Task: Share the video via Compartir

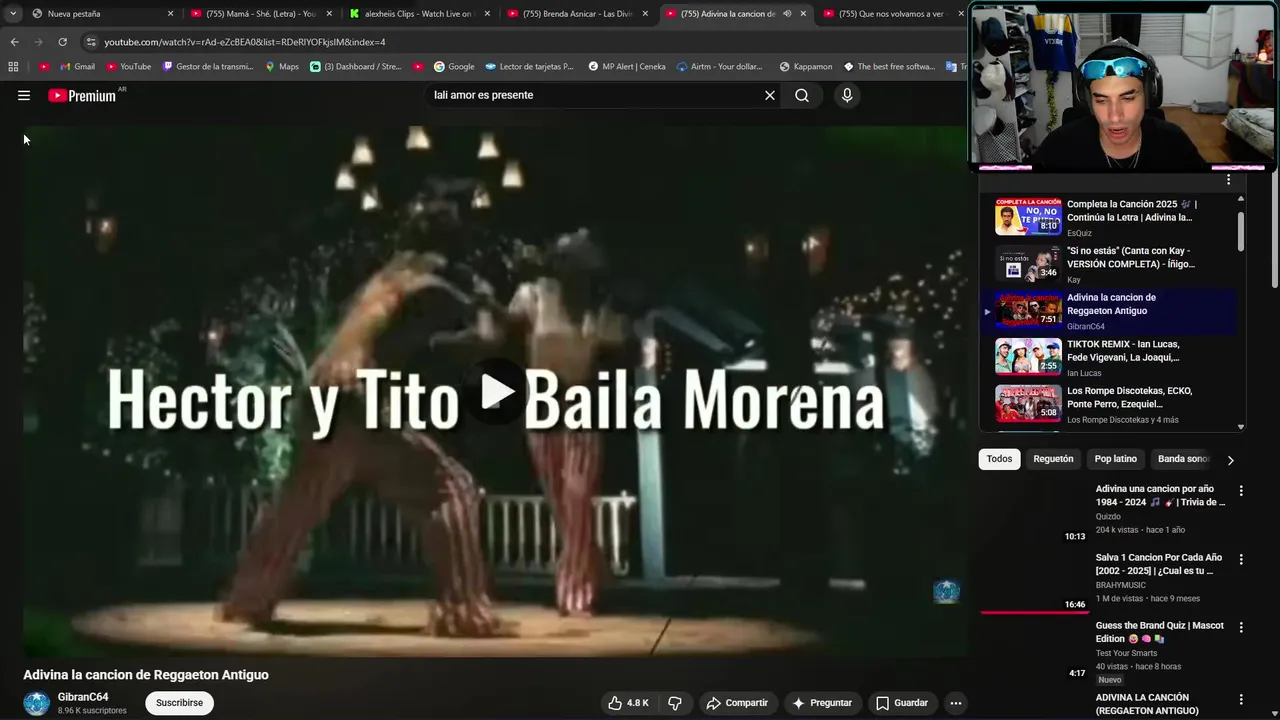Action: [737, 703]
